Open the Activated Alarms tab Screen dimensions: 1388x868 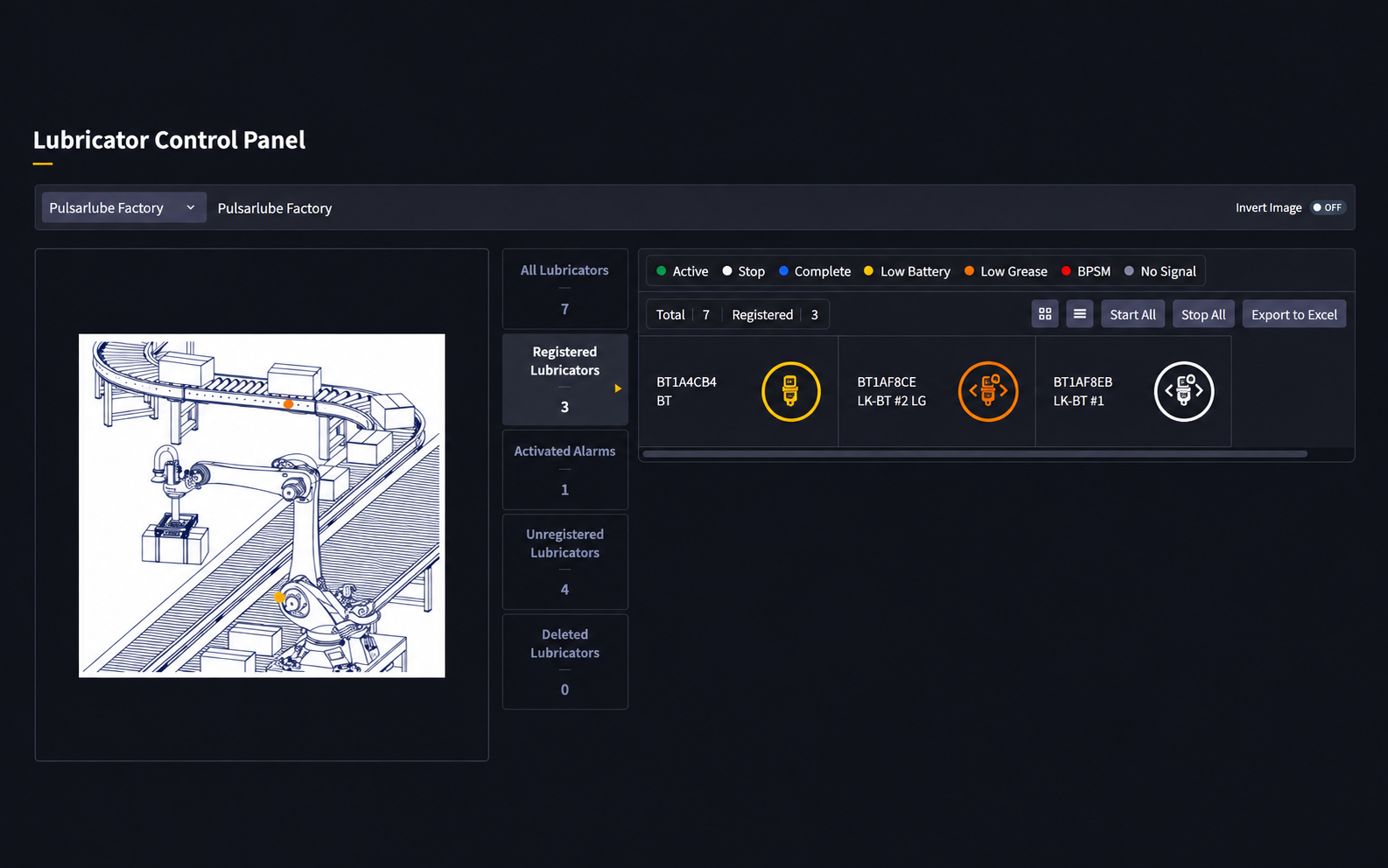tap(564, 470)
